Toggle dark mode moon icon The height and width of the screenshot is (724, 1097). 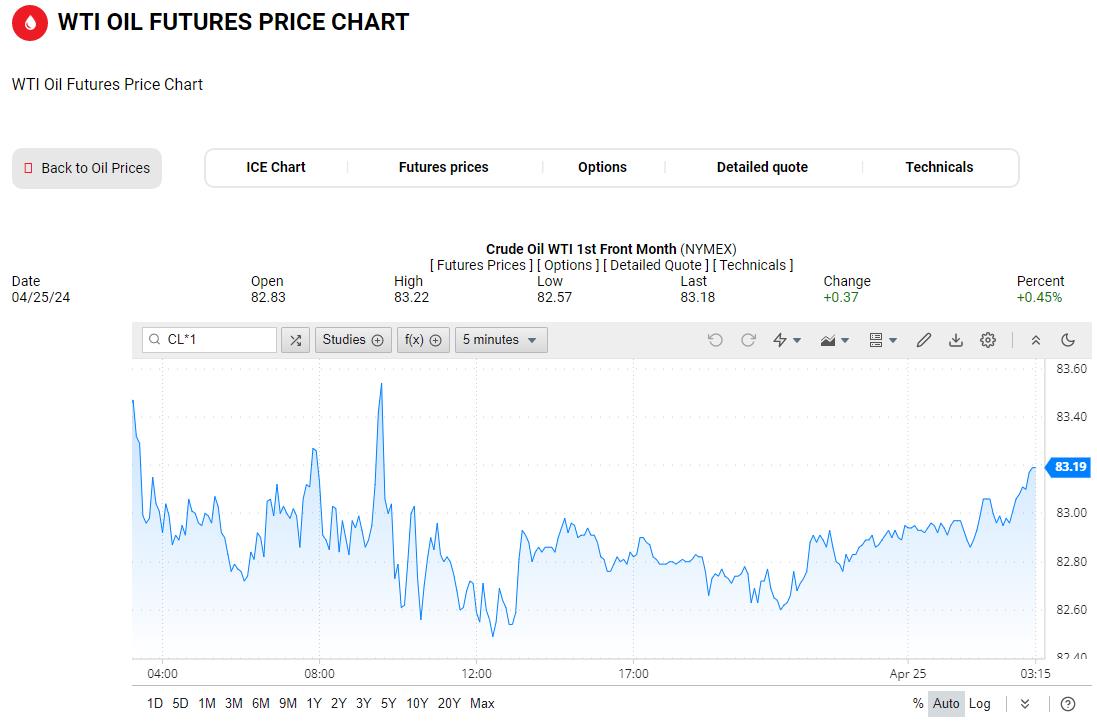click(x=1068, y=340)
